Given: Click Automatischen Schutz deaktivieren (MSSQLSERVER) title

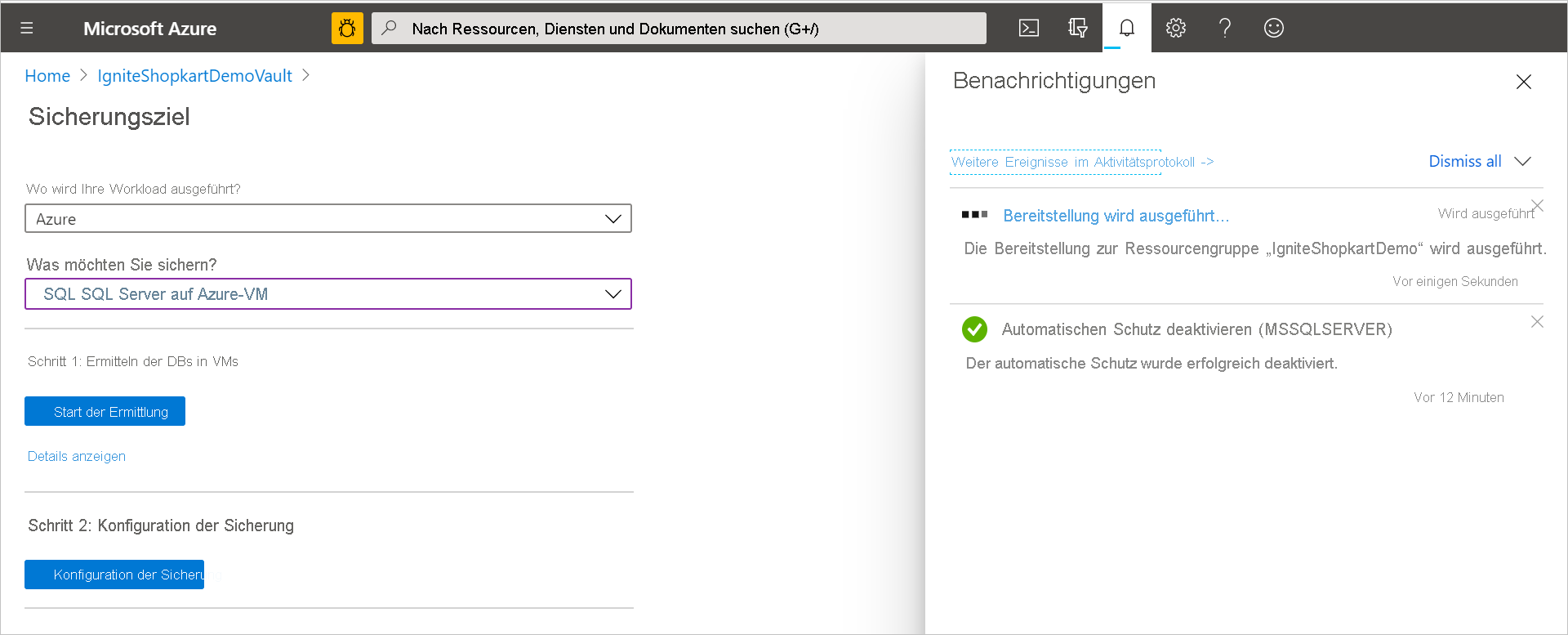Looking at the screenshot, I should 1196,329.
